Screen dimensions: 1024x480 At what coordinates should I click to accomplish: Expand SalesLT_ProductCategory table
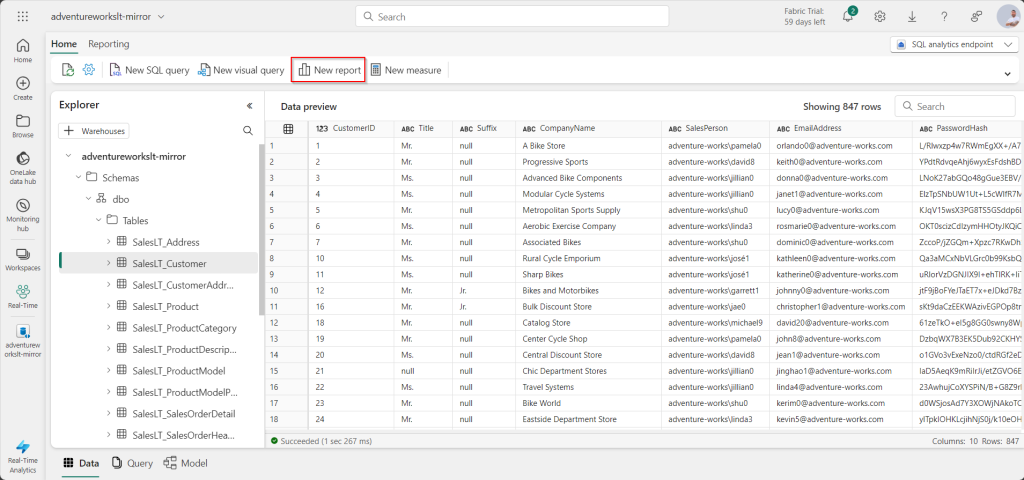coord(109,327)
